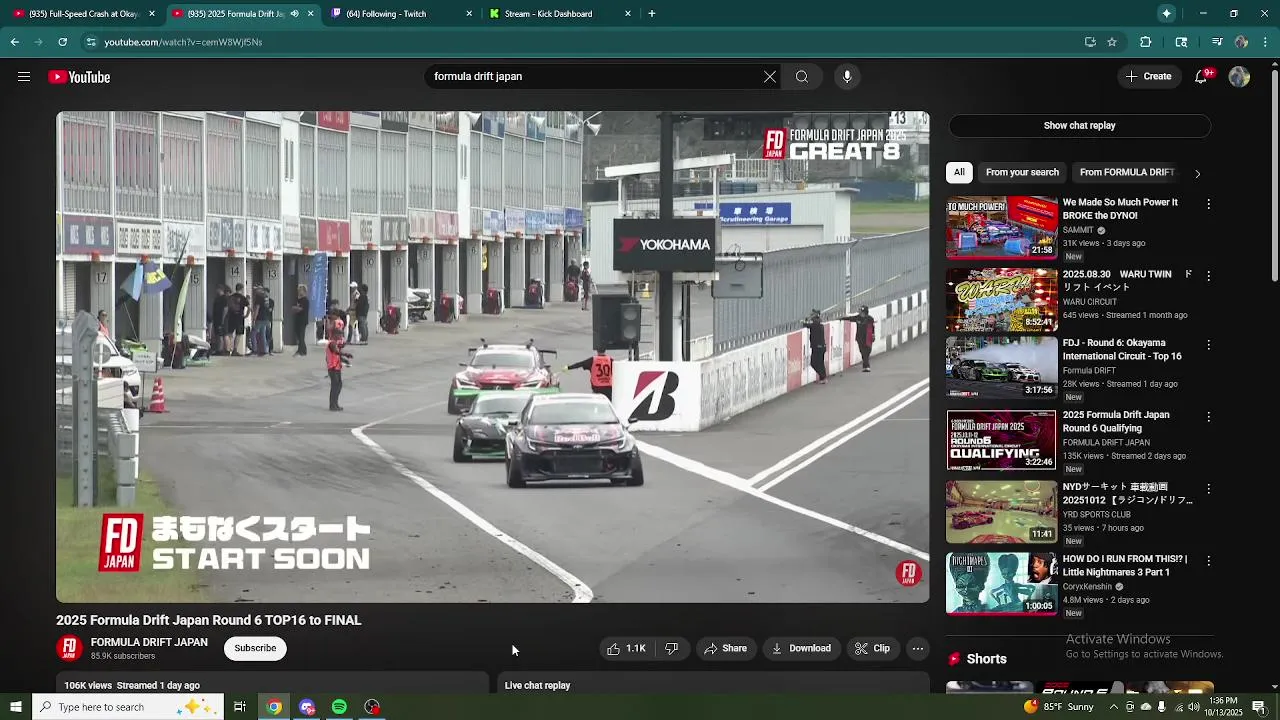Mute the playing YouTube tab speaker icon

(x=294, y=14)
